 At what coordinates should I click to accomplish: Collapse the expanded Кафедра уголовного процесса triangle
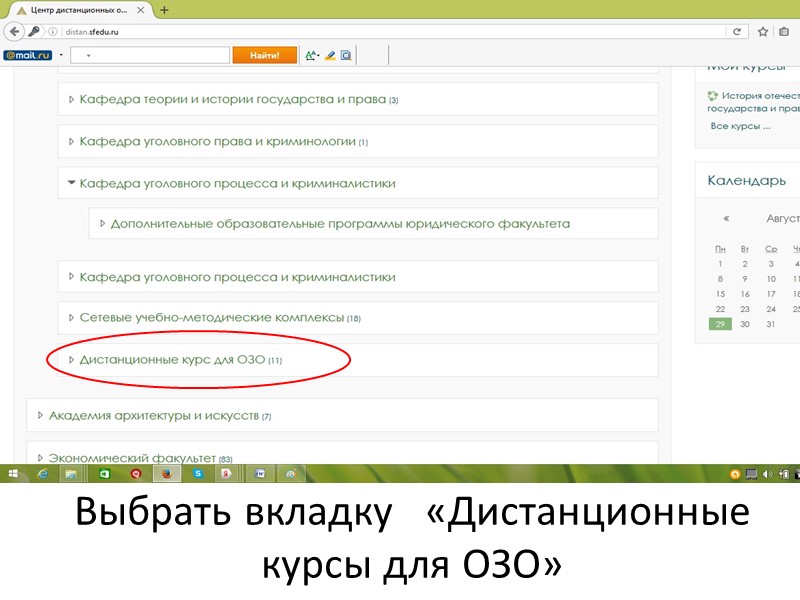71,182
